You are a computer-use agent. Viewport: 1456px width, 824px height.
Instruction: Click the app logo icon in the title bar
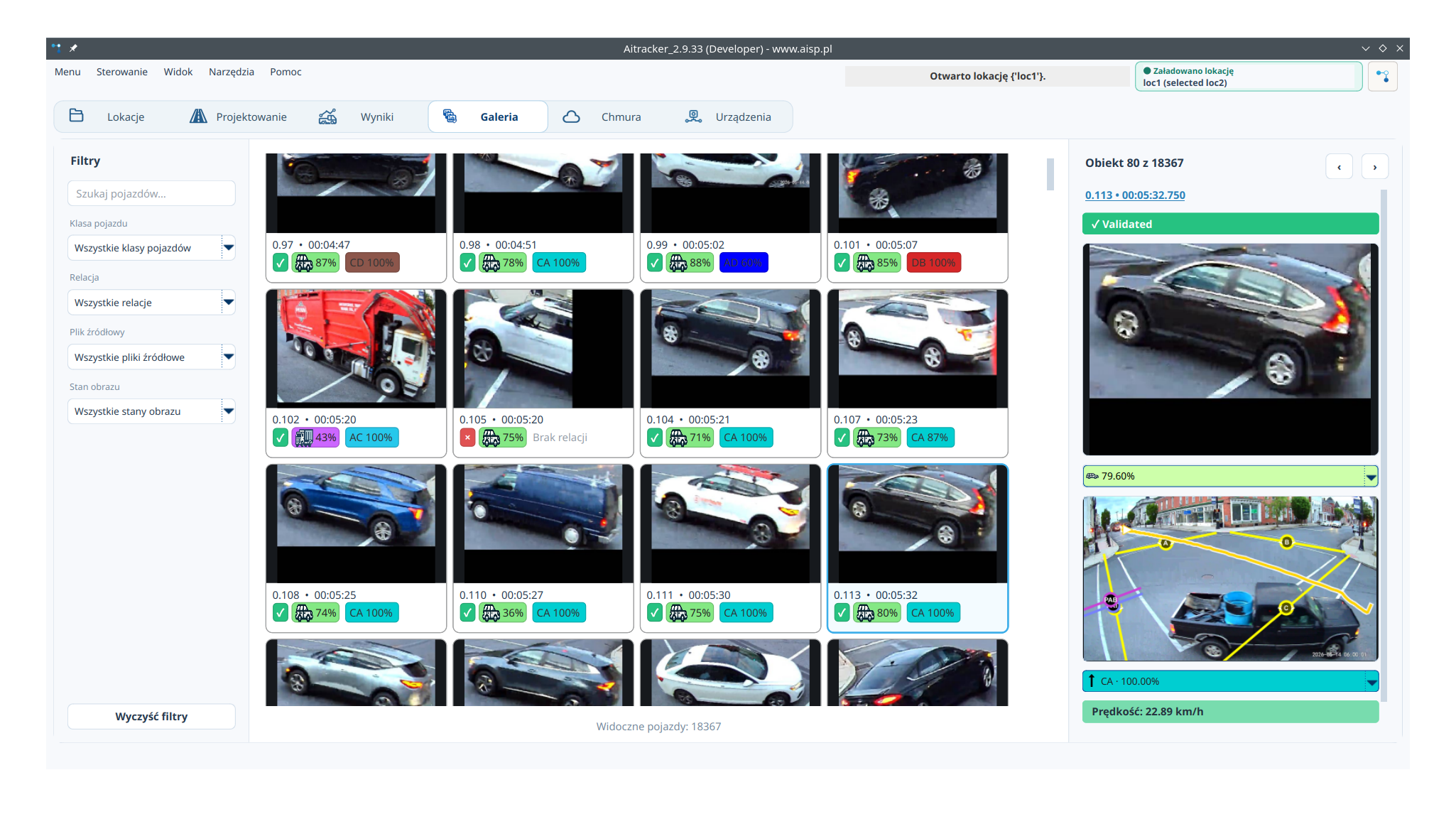click(x=56, y=48)
